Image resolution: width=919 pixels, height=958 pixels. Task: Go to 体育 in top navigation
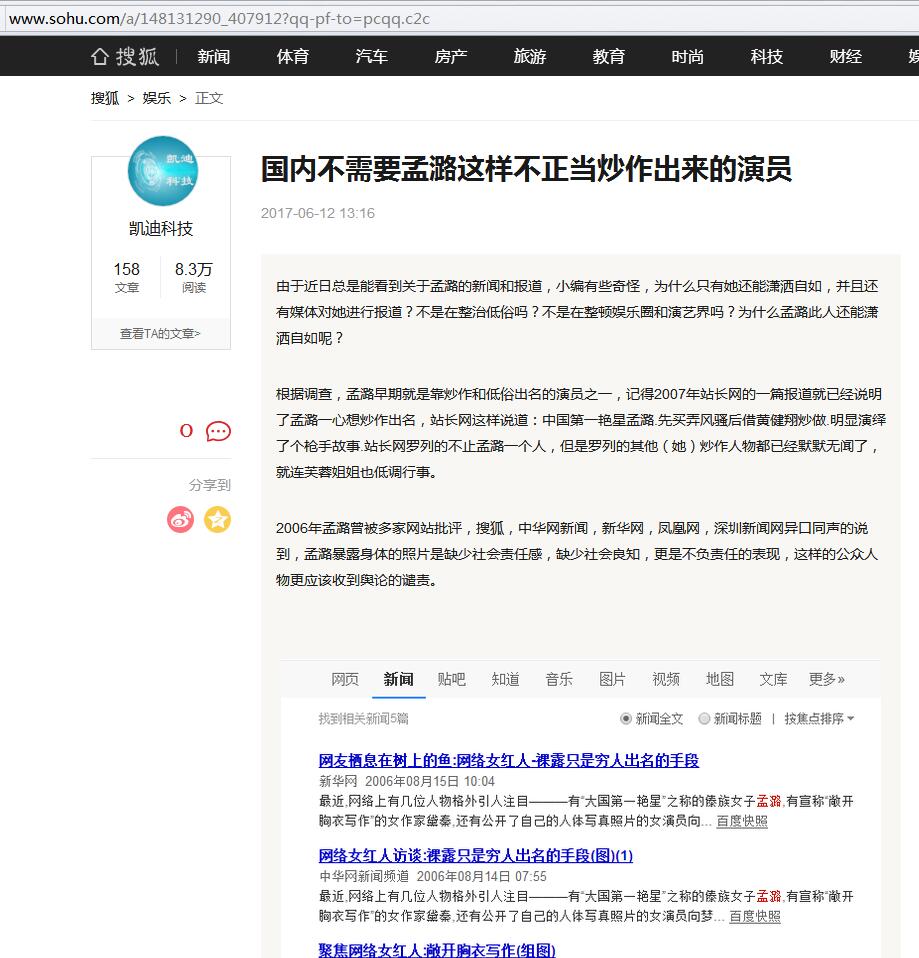(x=293, y=57)
